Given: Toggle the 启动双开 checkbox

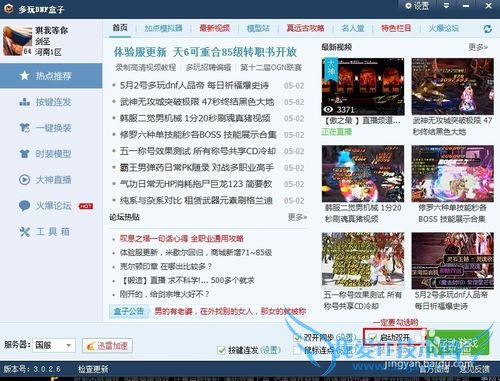Looking at the screenshot, I should click(373, 338).
